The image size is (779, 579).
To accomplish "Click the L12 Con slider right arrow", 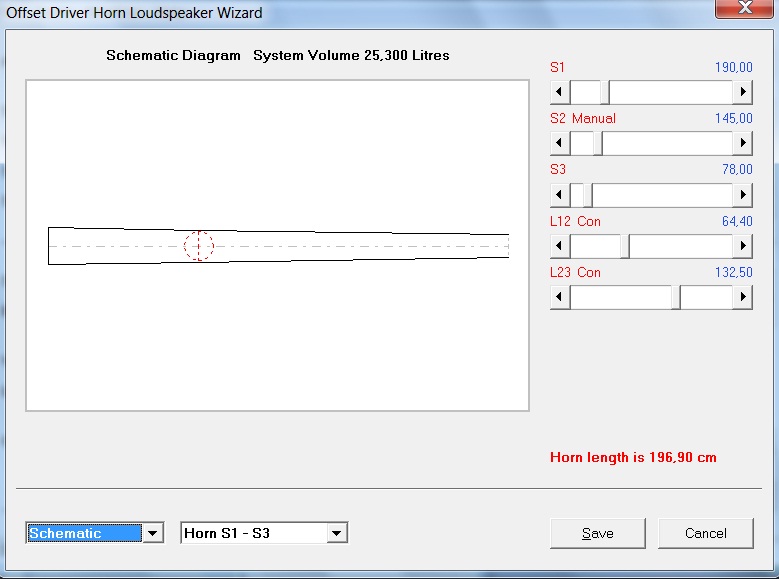I will click(x=743, y=246).
